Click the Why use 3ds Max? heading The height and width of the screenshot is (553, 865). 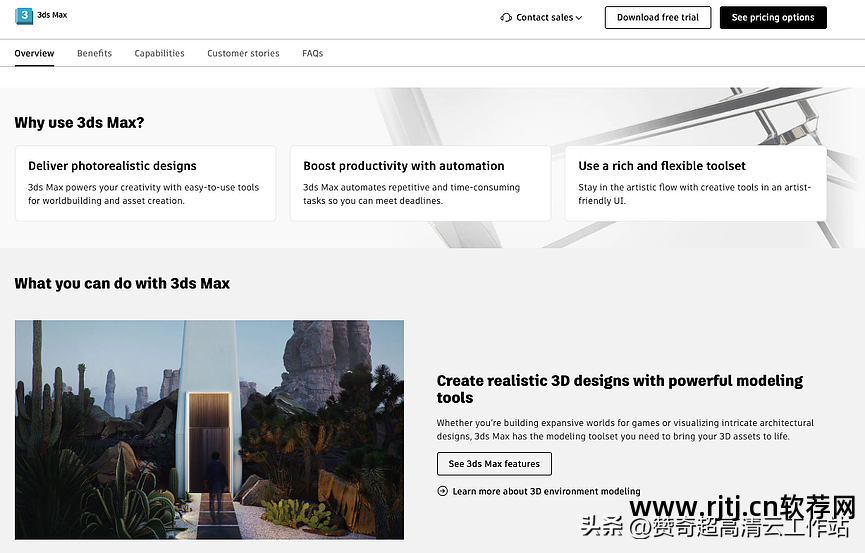[x=79, y=123]
